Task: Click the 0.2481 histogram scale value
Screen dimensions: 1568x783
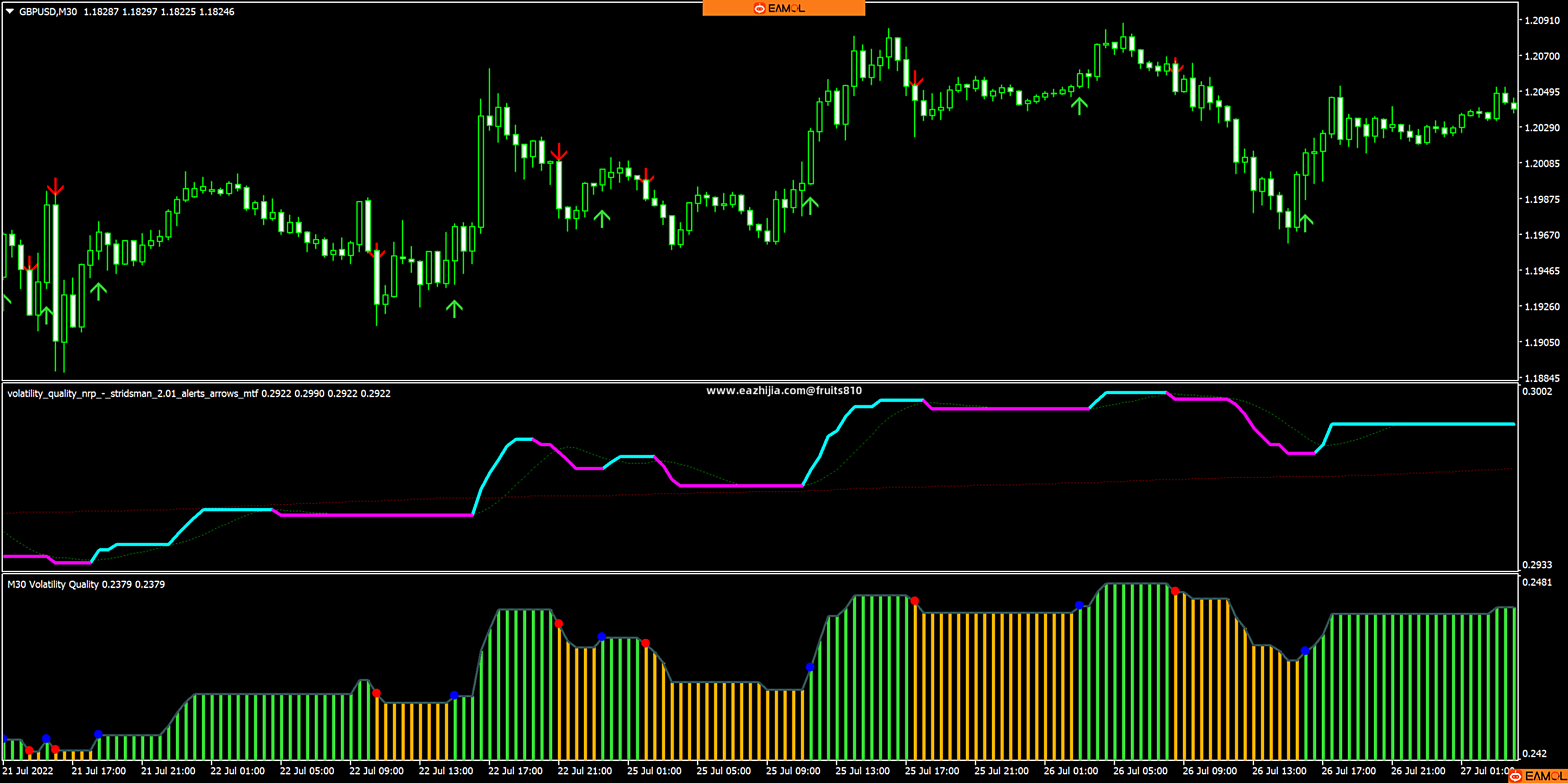Action: pyautogui.click(x=1537, y=582)
